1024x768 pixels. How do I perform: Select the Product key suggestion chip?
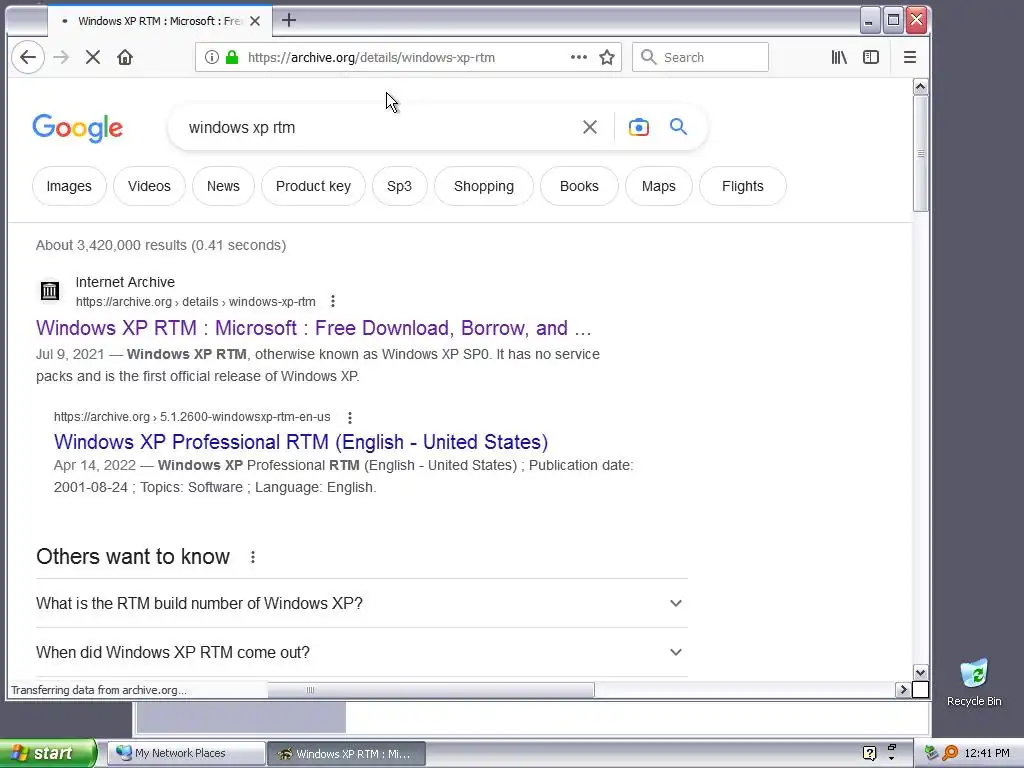[x=313, y=186]
